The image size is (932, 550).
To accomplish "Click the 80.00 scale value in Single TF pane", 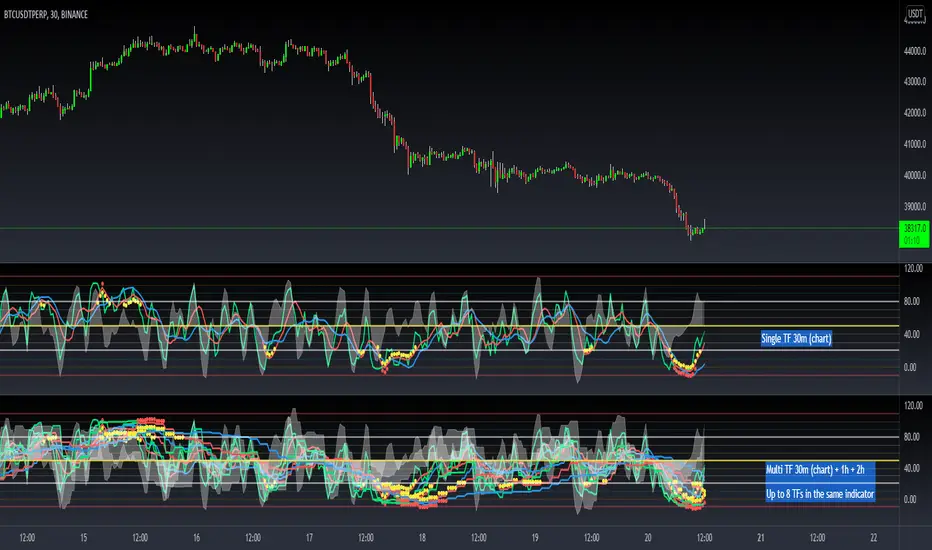I will [912, 301].
